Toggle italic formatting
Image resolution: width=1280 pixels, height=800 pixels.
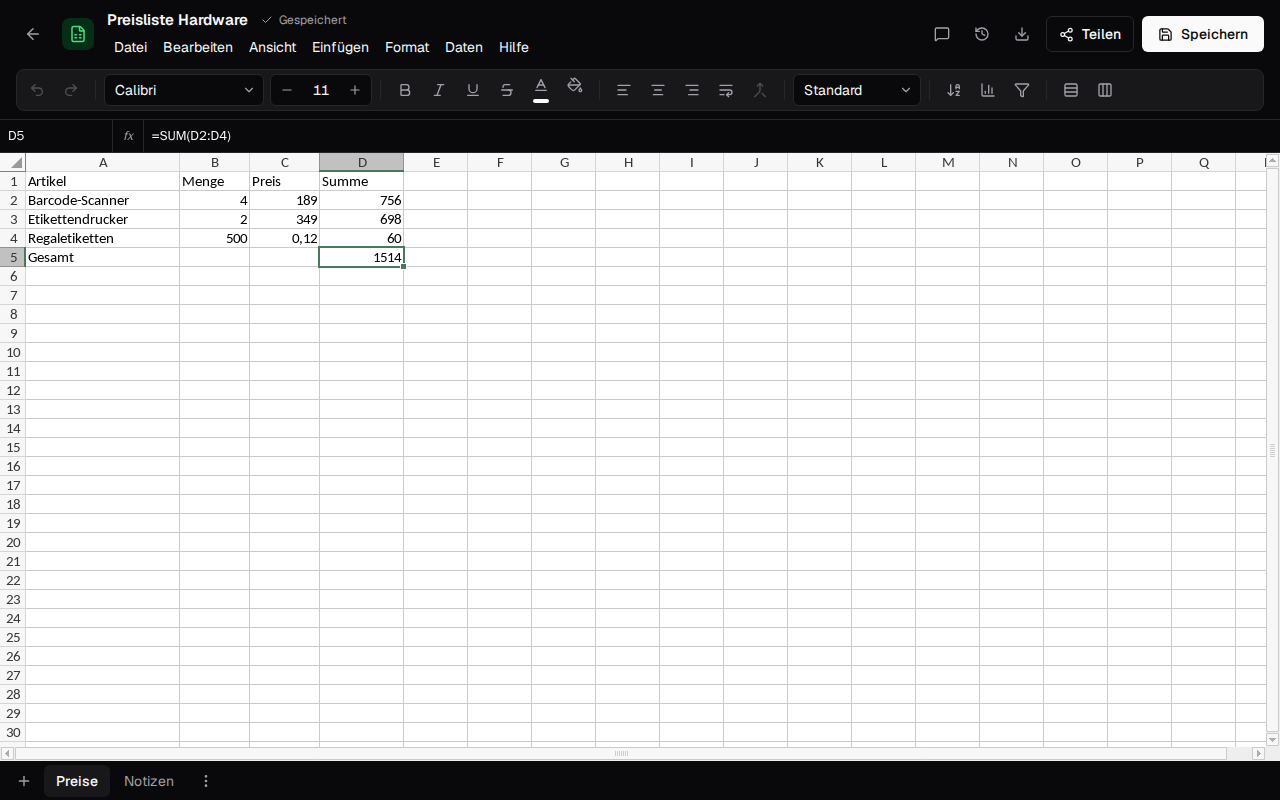tap(439, 90)
